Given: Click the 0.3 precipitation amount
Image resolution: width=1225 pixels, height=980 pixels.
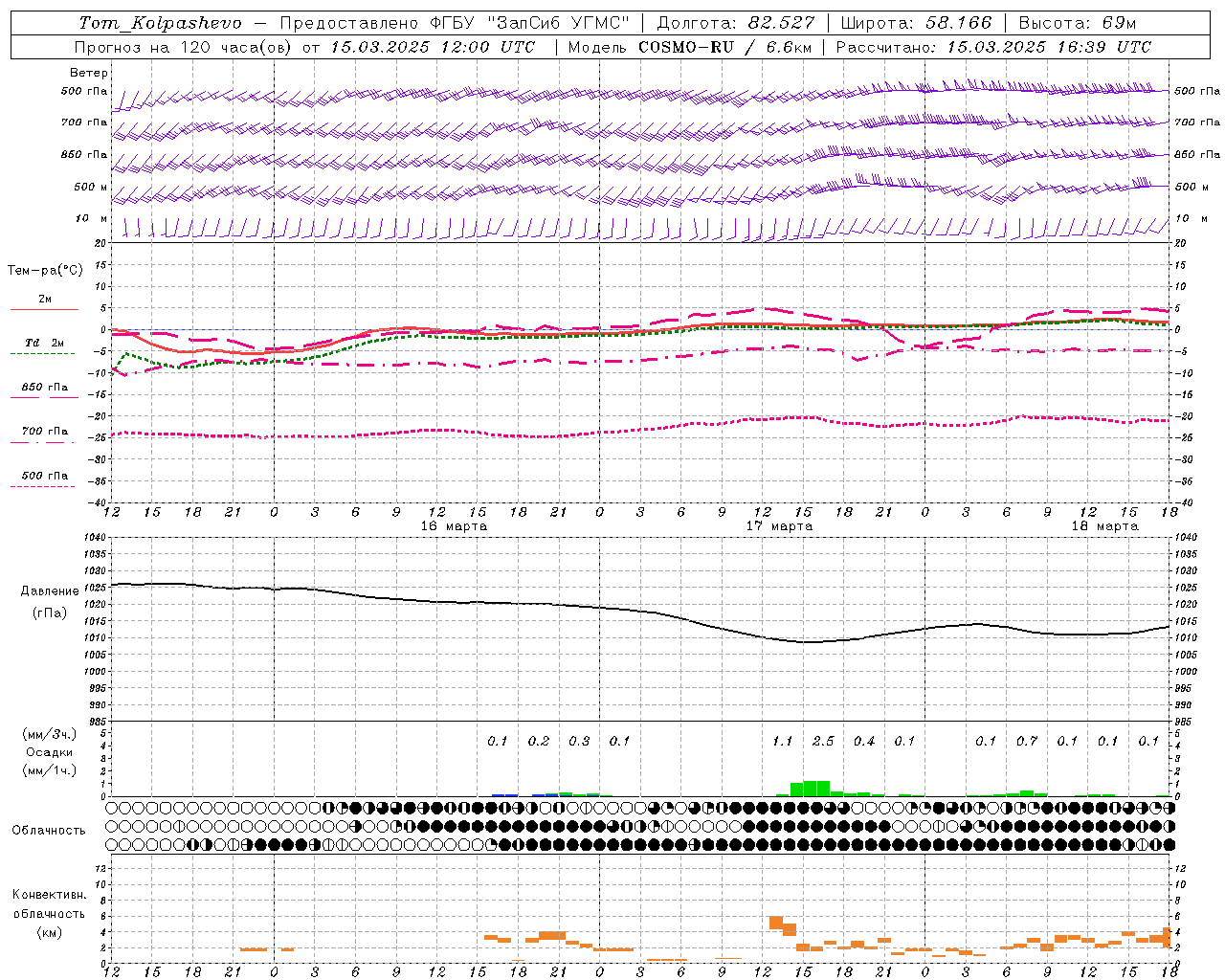Looking at the screenshot, I should click(579, 741).
